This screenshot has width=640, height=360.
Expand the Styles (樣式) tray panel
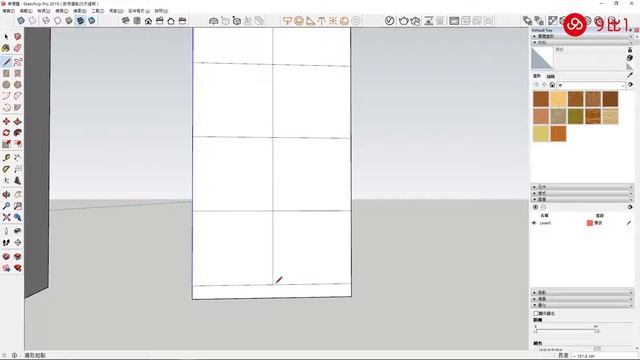tap(582, 193)
